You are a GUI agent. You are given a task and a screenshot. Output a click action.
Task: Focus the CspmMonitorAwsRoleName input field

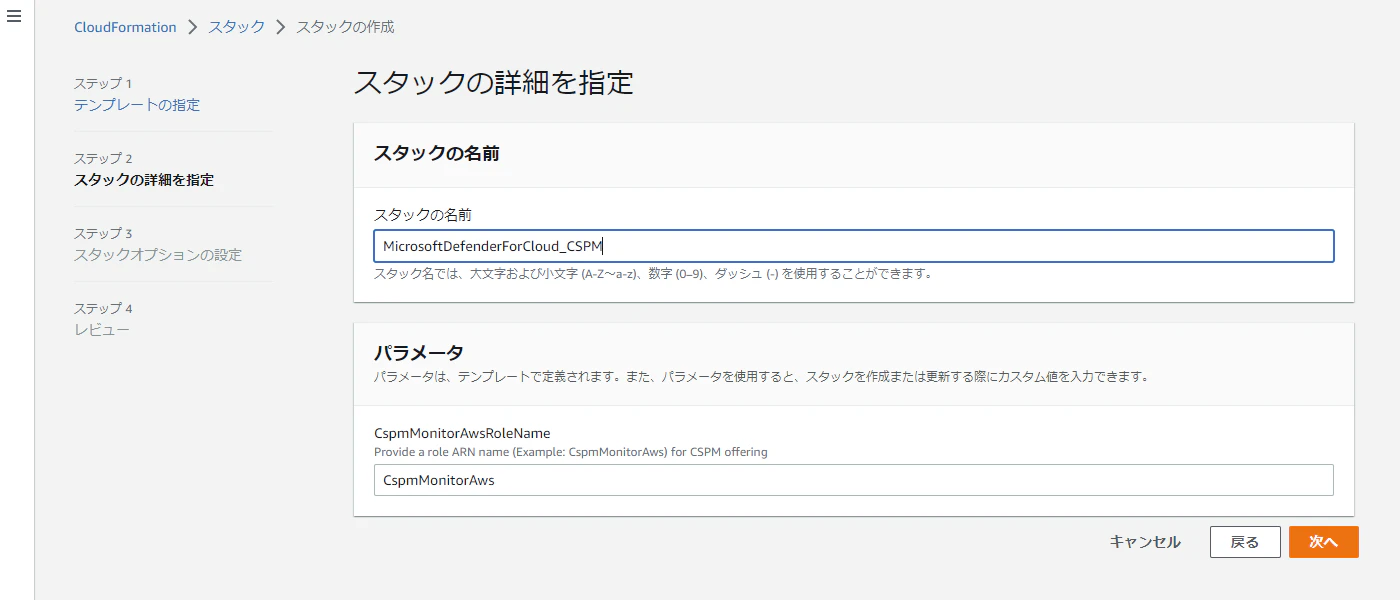pos(854,480)
